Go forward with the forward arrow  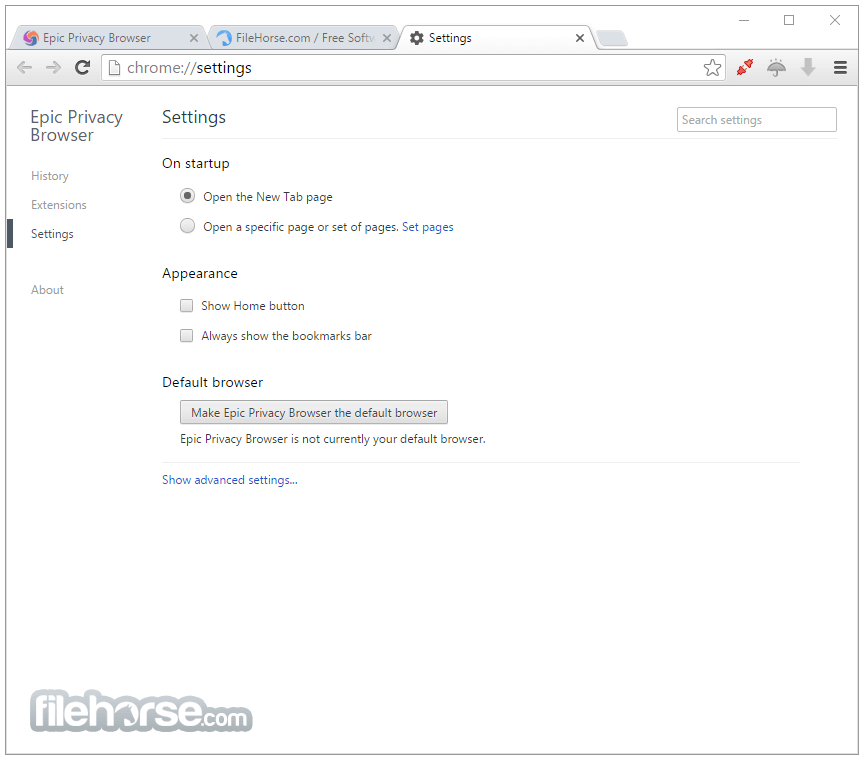[53, 68]
